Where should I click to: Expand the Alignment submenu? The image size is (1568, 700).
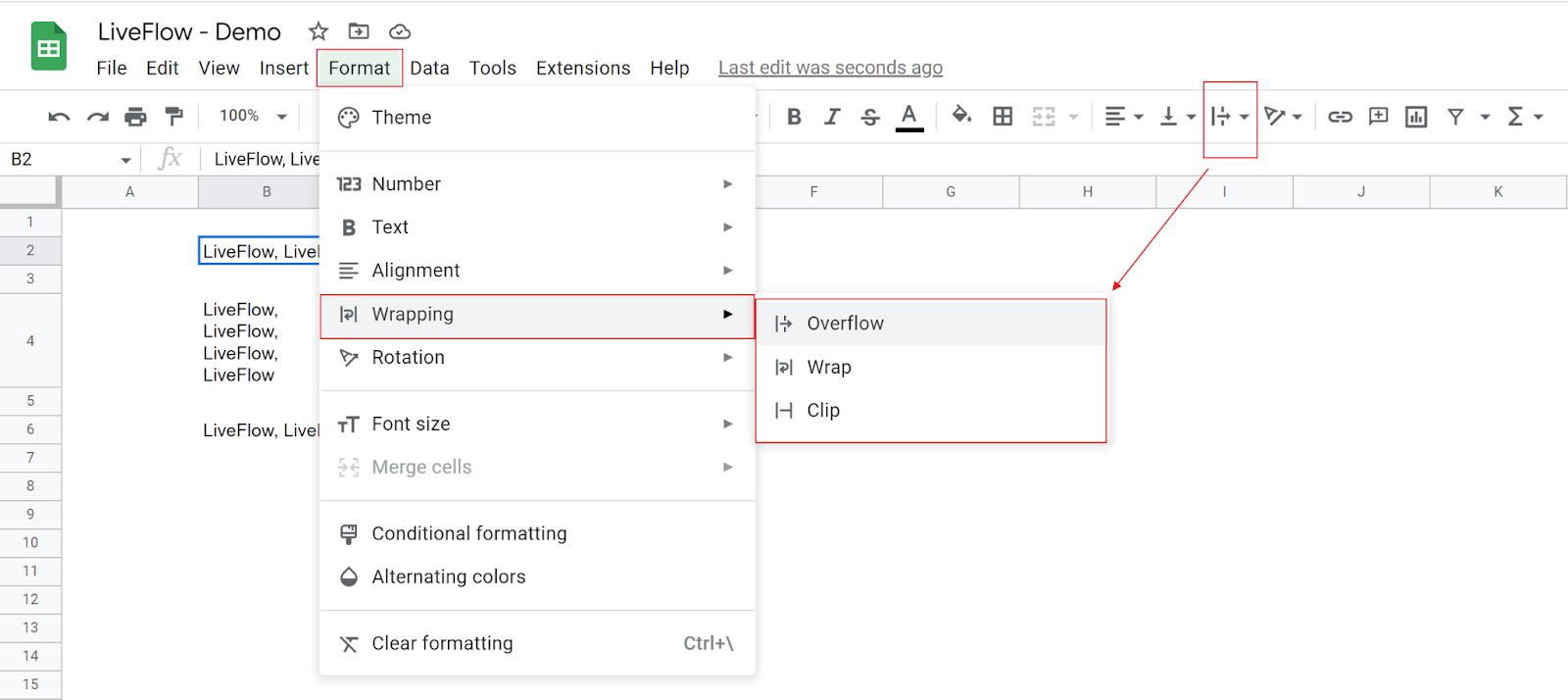[x=537, y=271]
